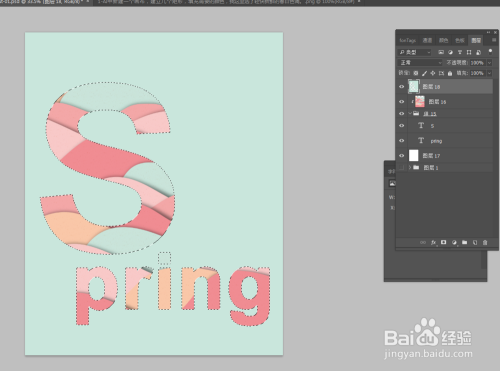Create a new group with folder icon
Image resolution: width=500 pixels, height=371 pixels.
(x=465, y=242)
